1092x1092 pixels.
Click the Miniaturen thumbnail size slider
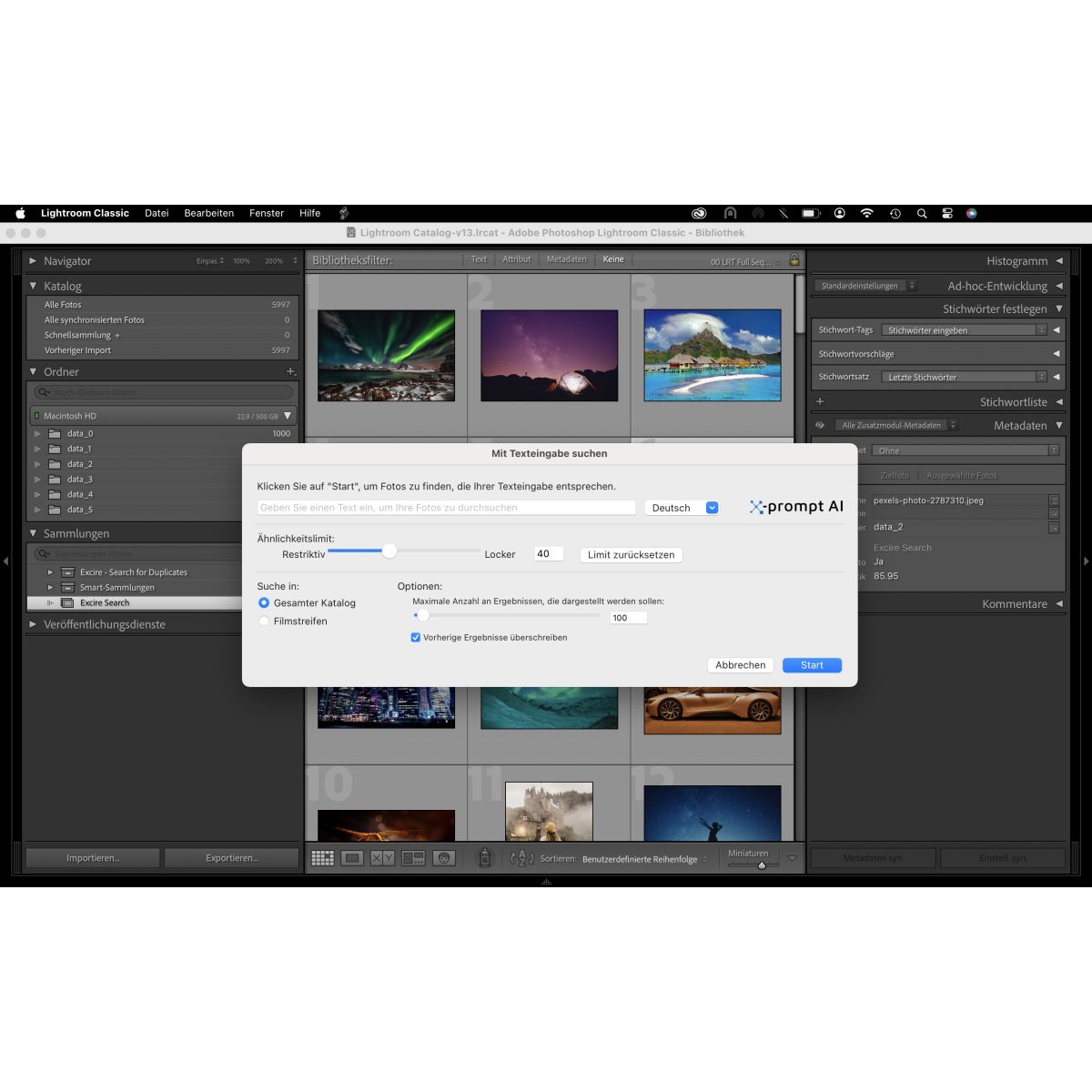762,864
